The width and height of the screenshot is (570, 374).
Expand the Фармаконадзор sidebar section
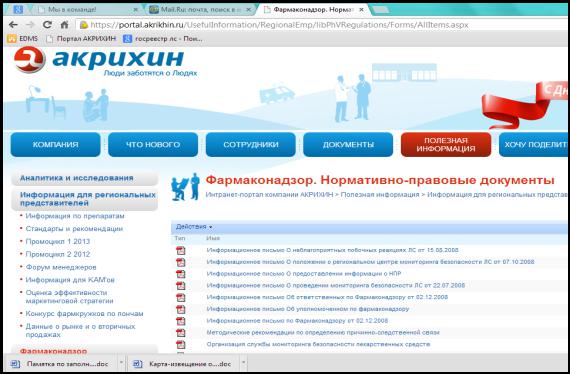click(x=85, y=350)
